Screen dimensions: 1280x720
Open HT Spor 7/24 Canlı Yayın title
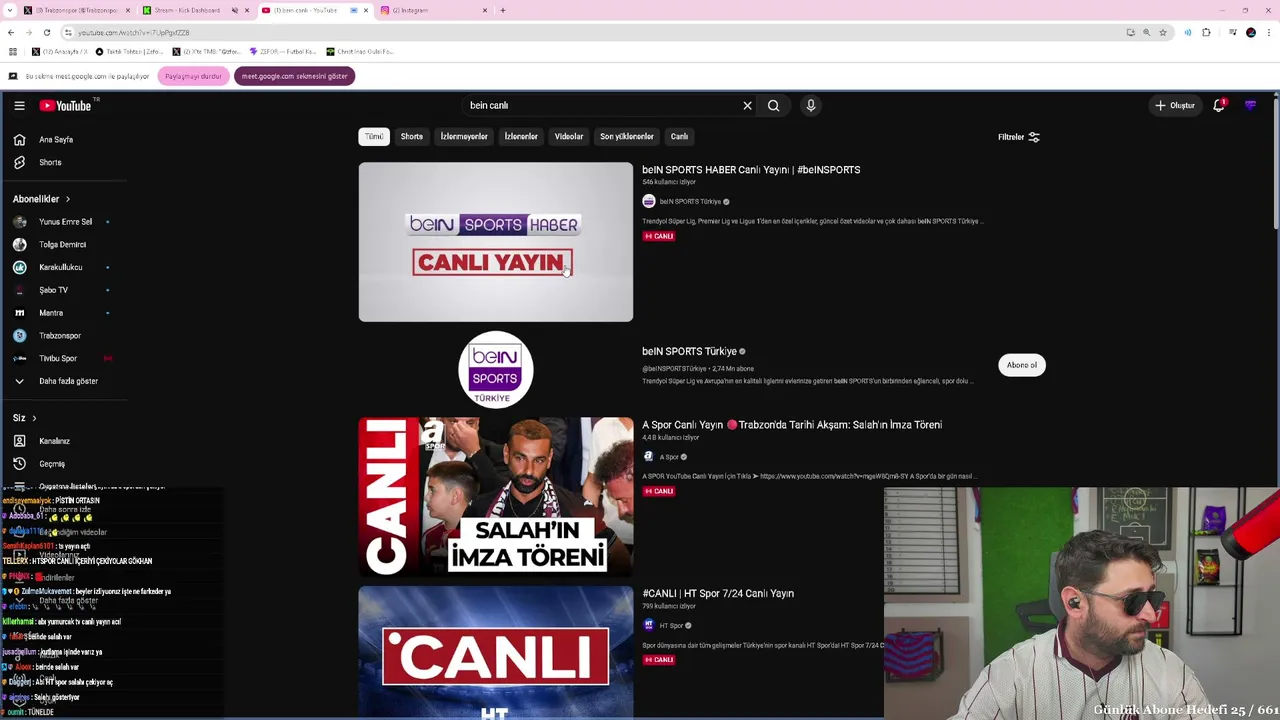point(718,594)
